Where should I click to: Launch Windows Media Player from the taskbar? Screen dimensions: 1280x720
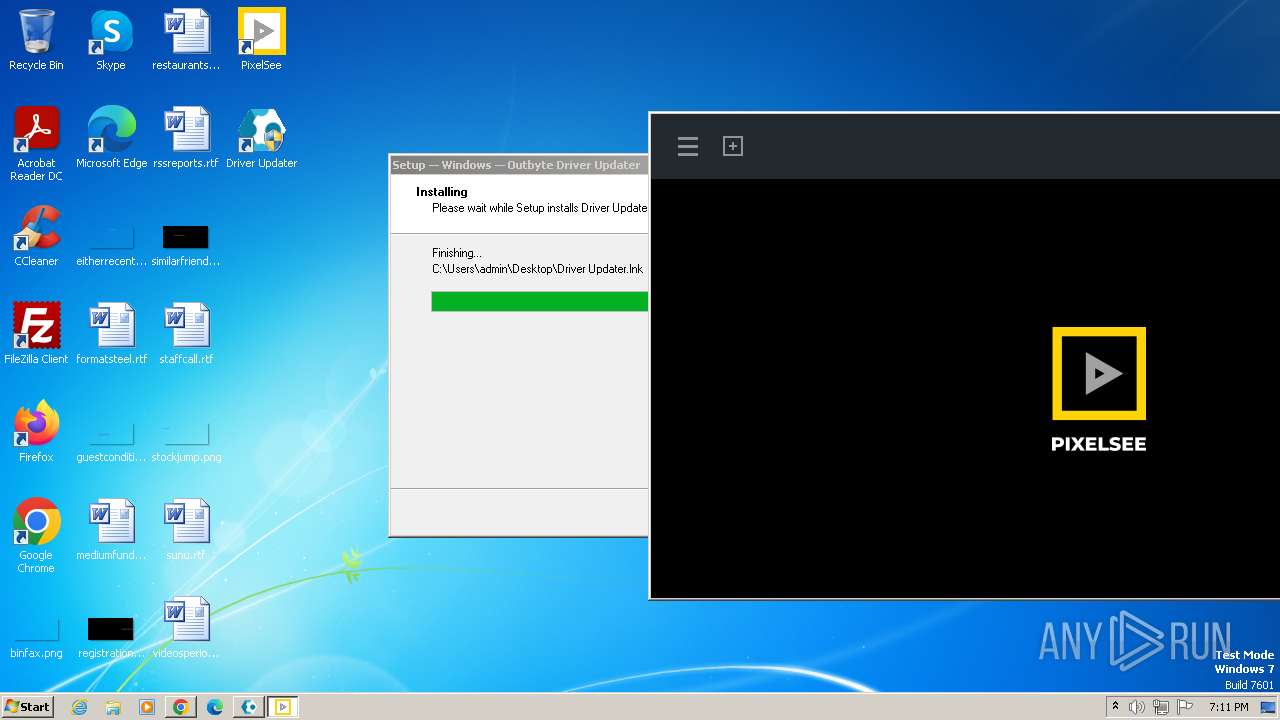pos(147,707)
